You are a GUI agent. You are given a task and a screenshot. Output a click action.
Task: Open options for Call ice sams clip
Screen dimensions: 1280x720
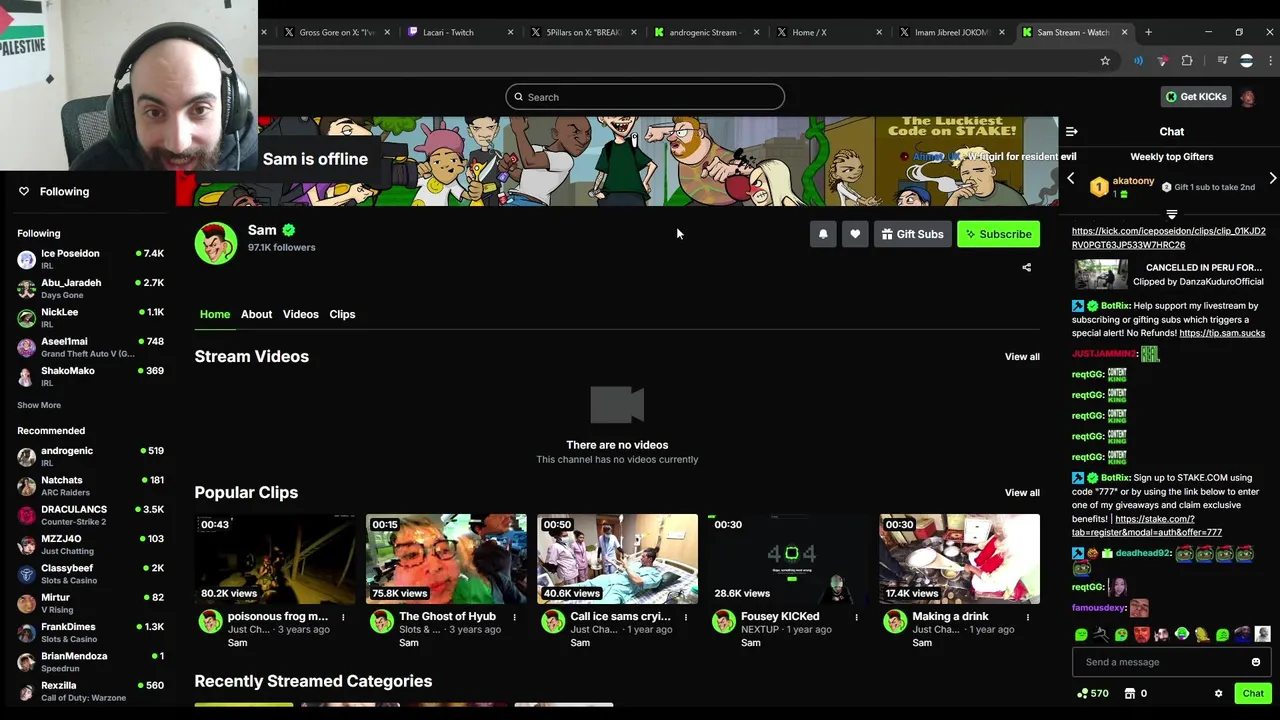point(685,617)
